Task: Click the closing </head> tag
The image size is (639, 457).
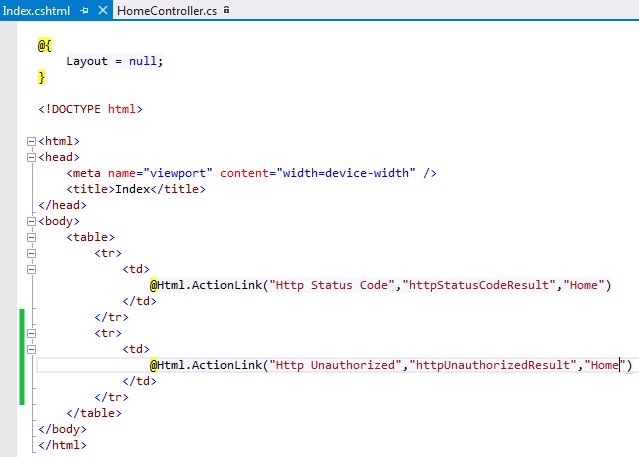Action: (x=62, y=205)
